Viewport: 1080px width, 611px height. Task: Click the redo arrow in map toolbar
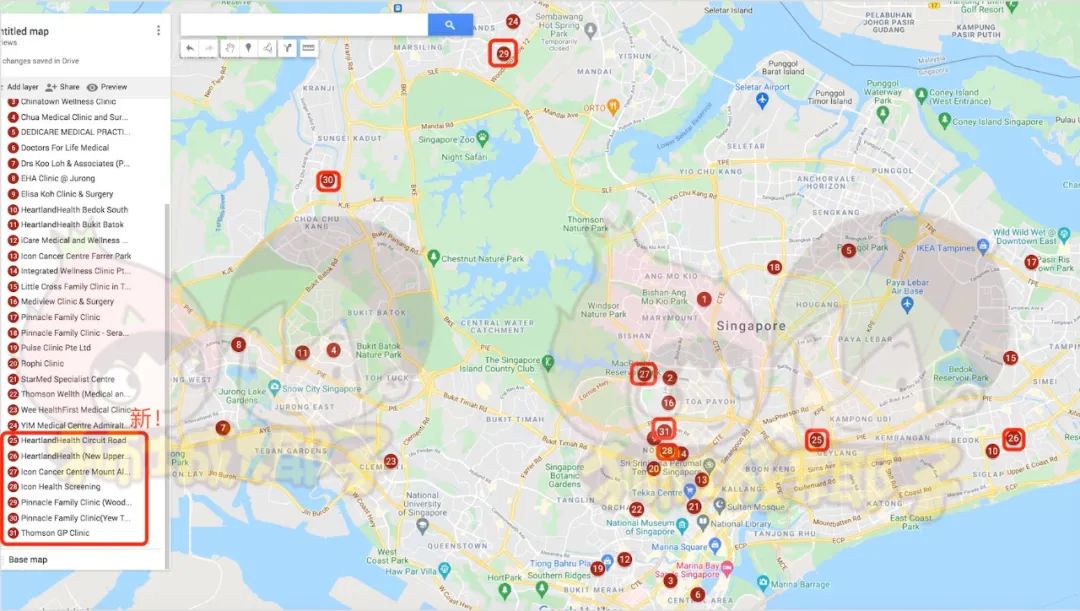[x=209, y=48]
